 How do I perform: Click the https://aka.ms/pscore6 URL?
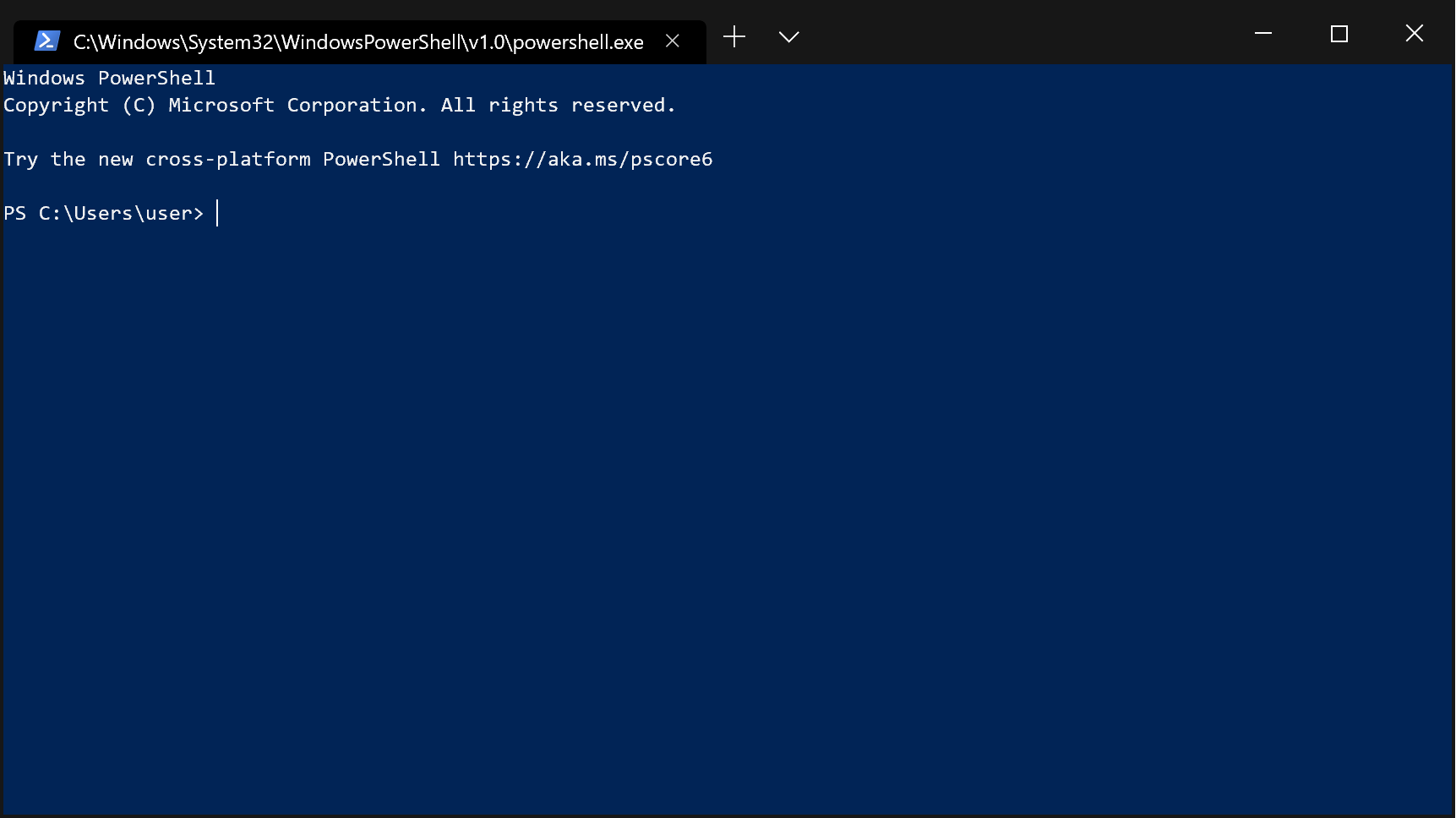(583, 159)
